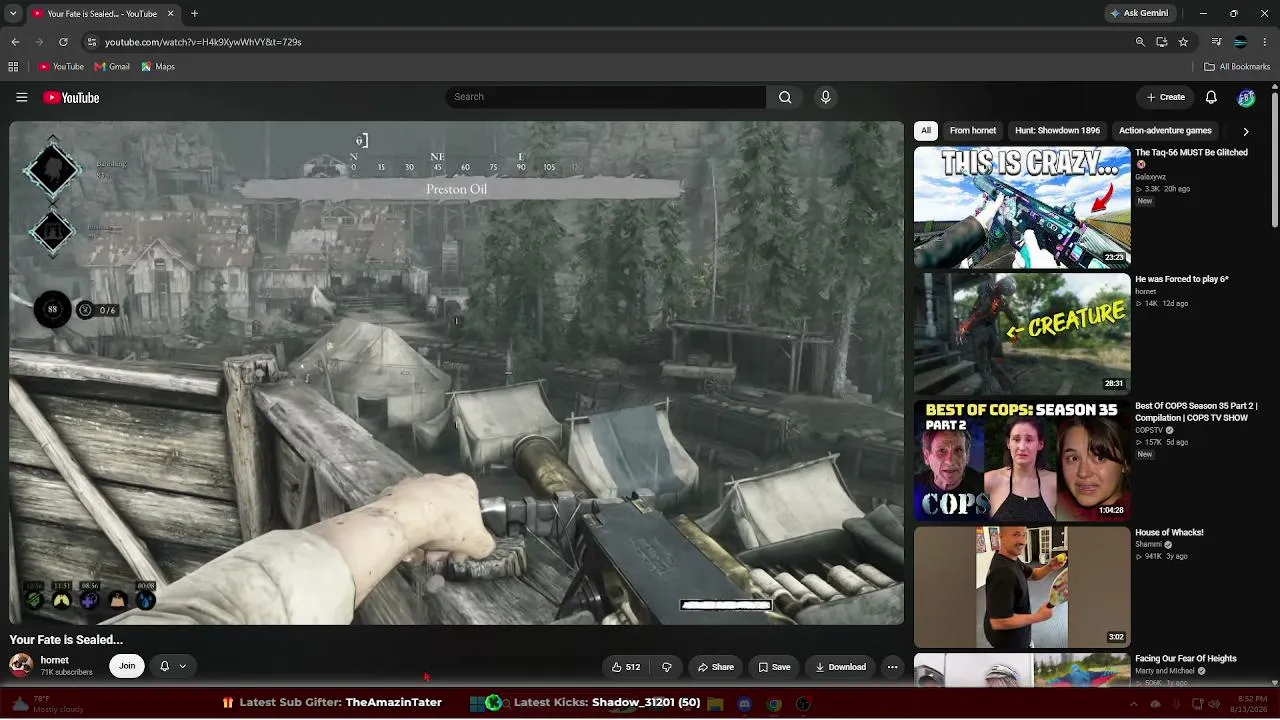Click Ask Gemini button
Screen dimensions: 1280x720
pyautogui.click(x=1140, y=13)
